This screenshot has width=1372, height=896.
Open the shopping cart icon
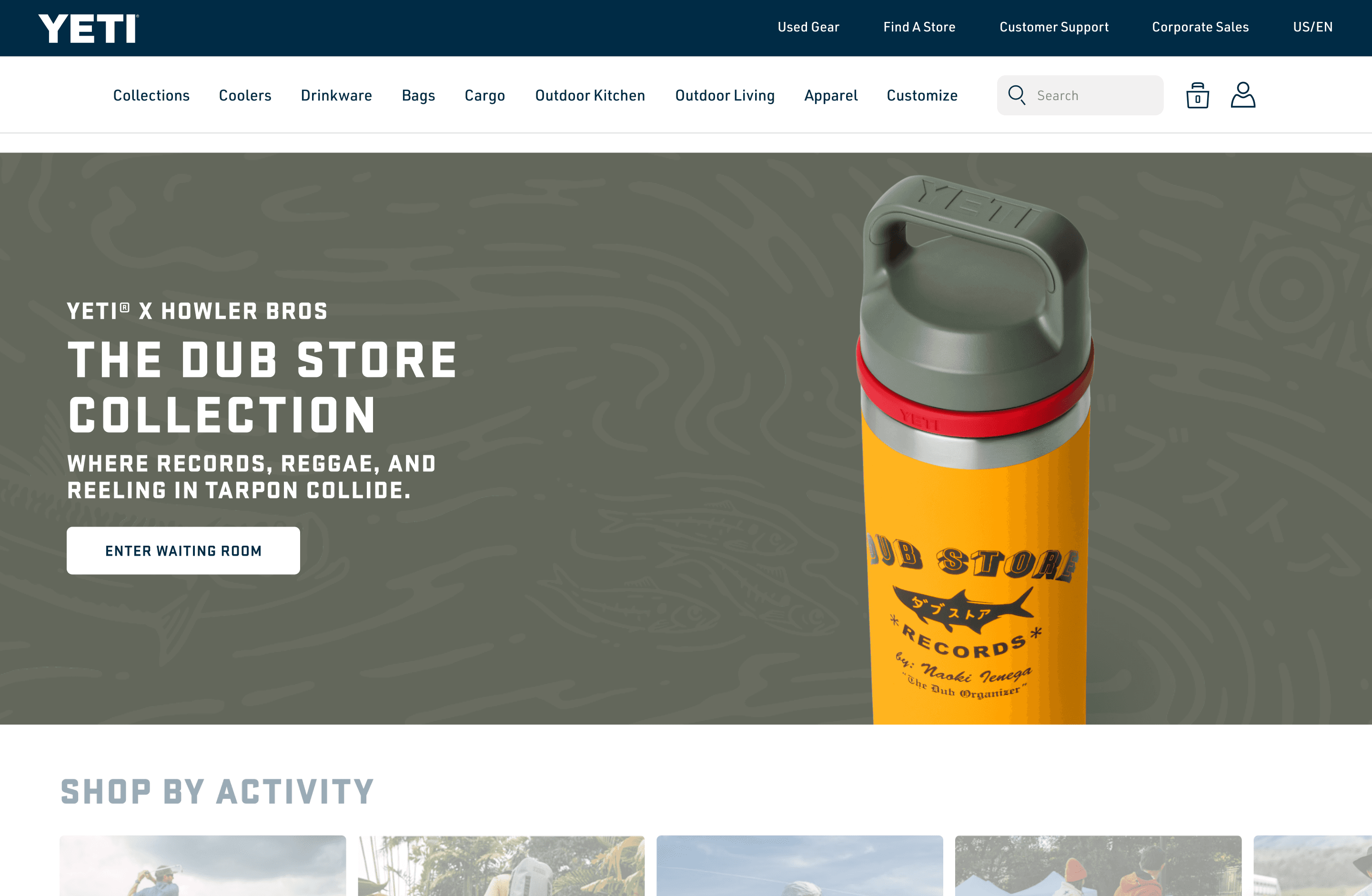1197,95
